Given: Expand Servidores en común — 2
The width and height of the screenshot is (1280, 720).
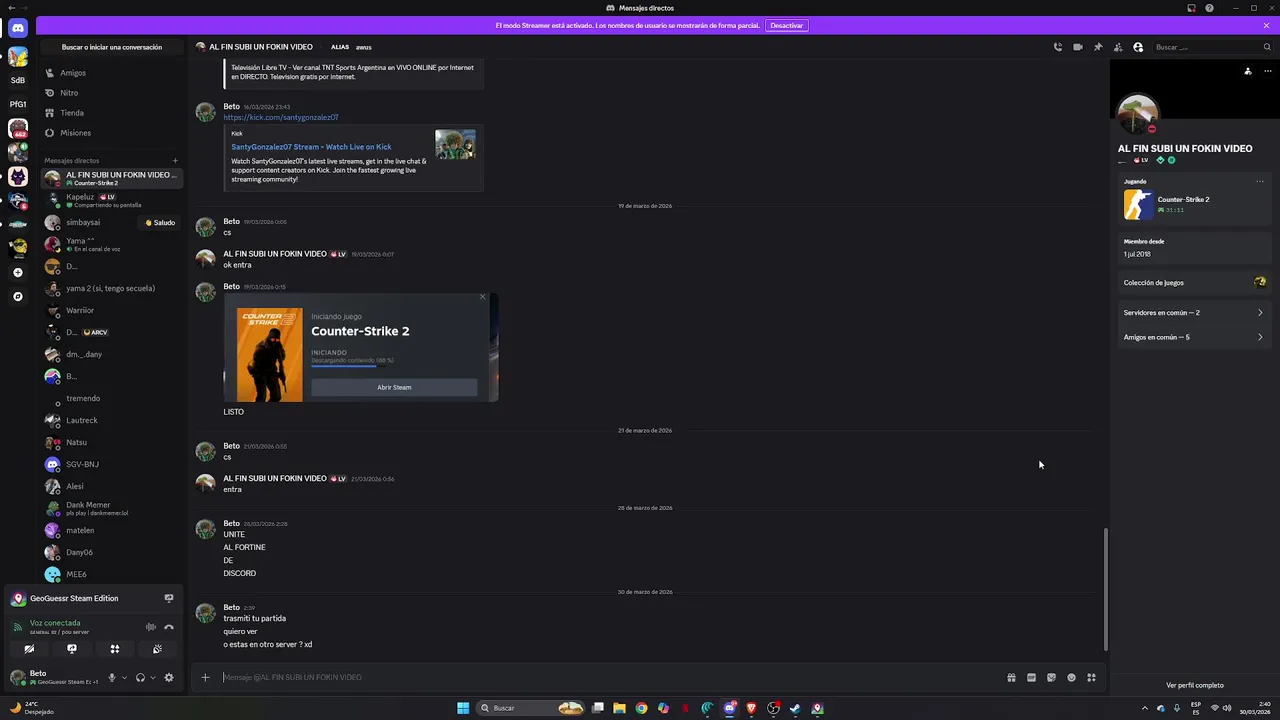Looking at the screenshot, I should pos(1194,313).
